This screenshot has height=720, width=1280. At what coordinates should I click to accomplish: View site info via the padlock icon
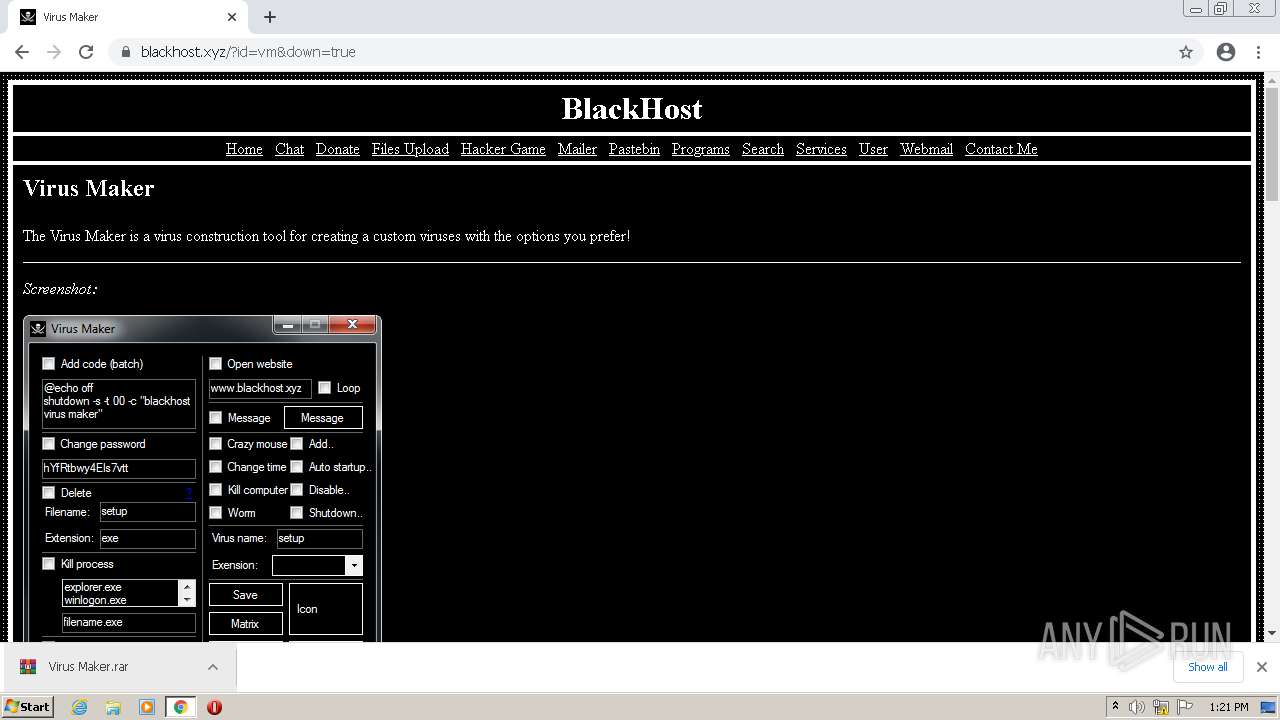click(126, 52)
